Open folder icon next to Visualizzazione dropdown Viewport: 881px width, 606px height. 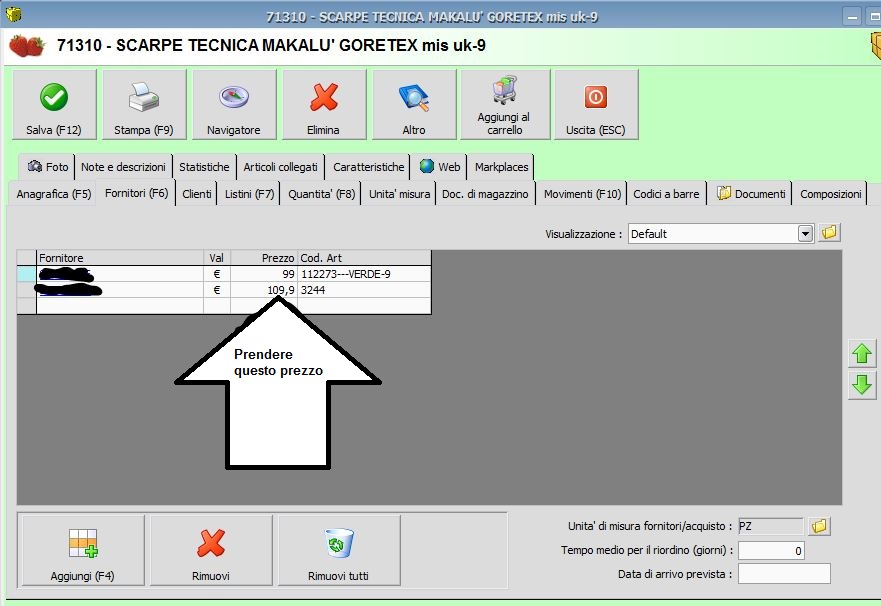click(829, 233)
